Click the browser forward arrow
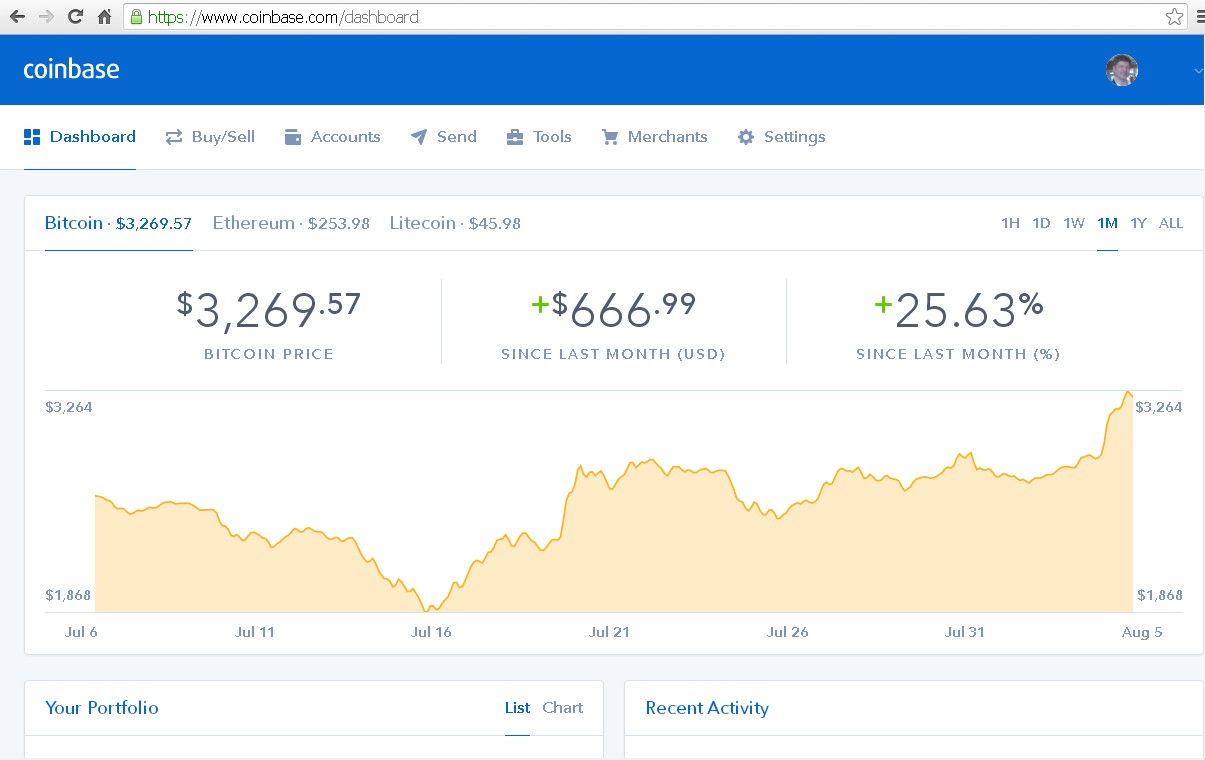This screenshot has width=1205, height=760. pos(46,17)
